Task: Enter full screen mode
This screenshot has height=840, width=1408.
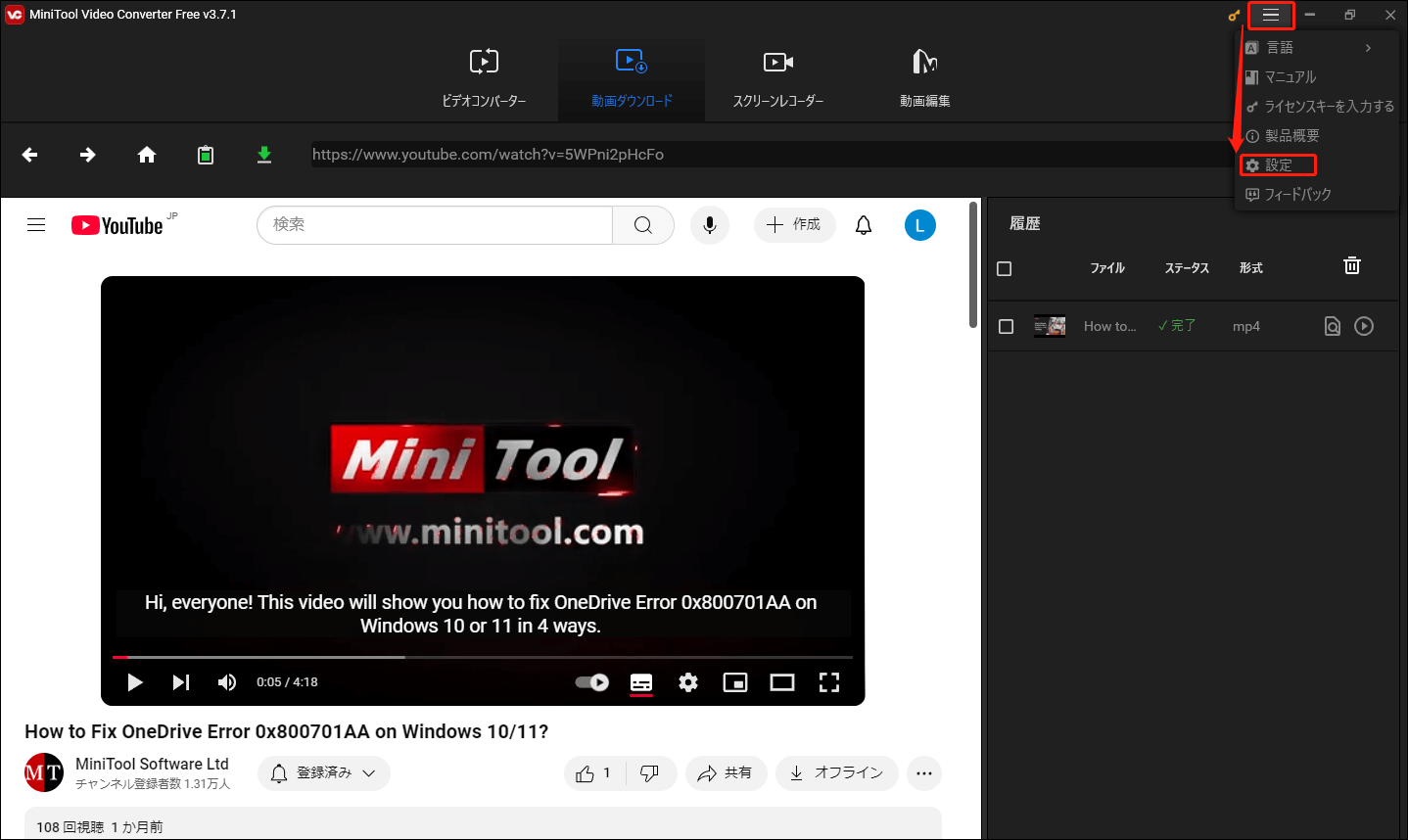Action: pyautogui.click(x=829, y=682)
